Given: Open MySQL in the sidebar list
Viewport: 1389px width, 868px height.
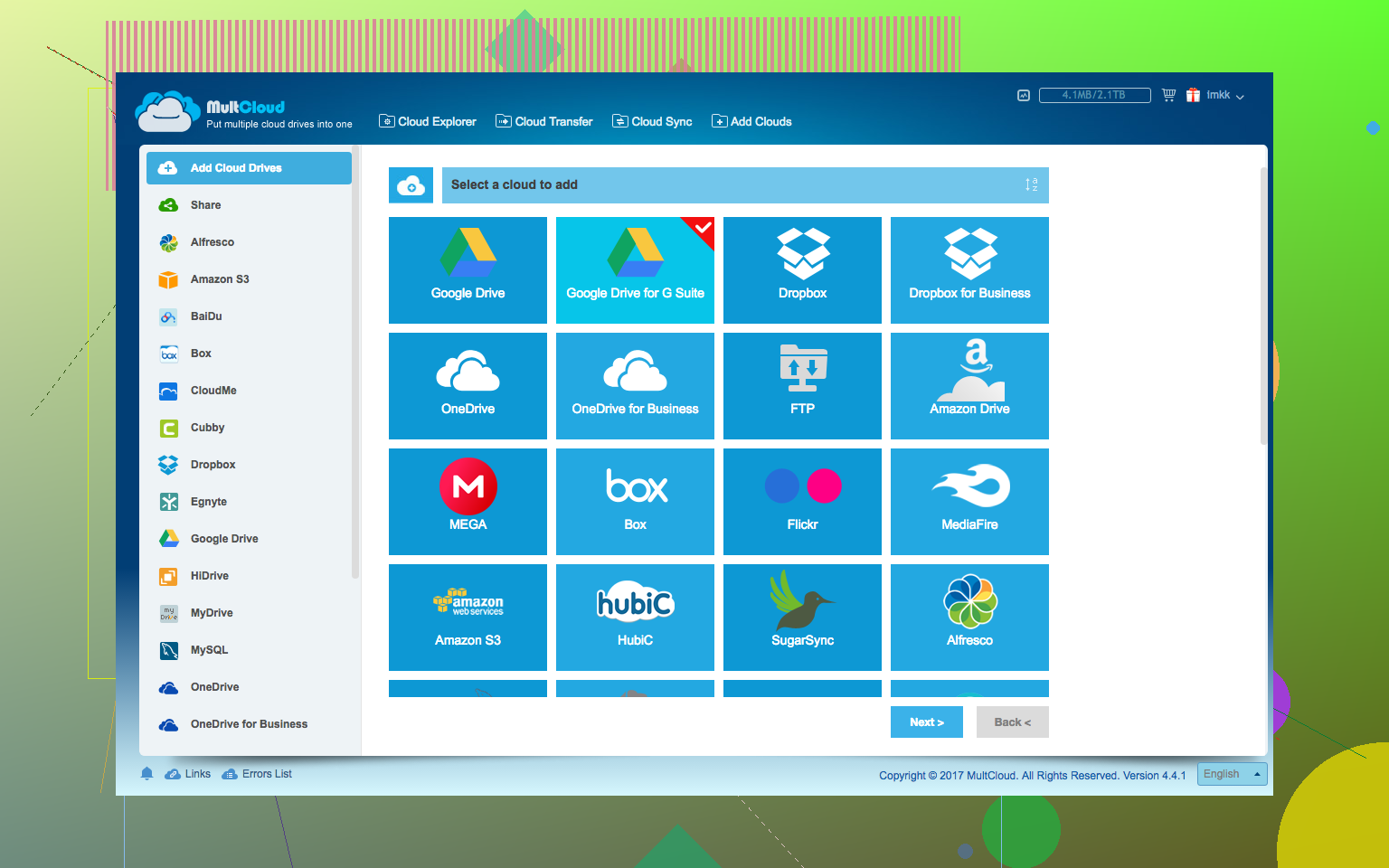Looking at the screenshot, I should point(249,650).
